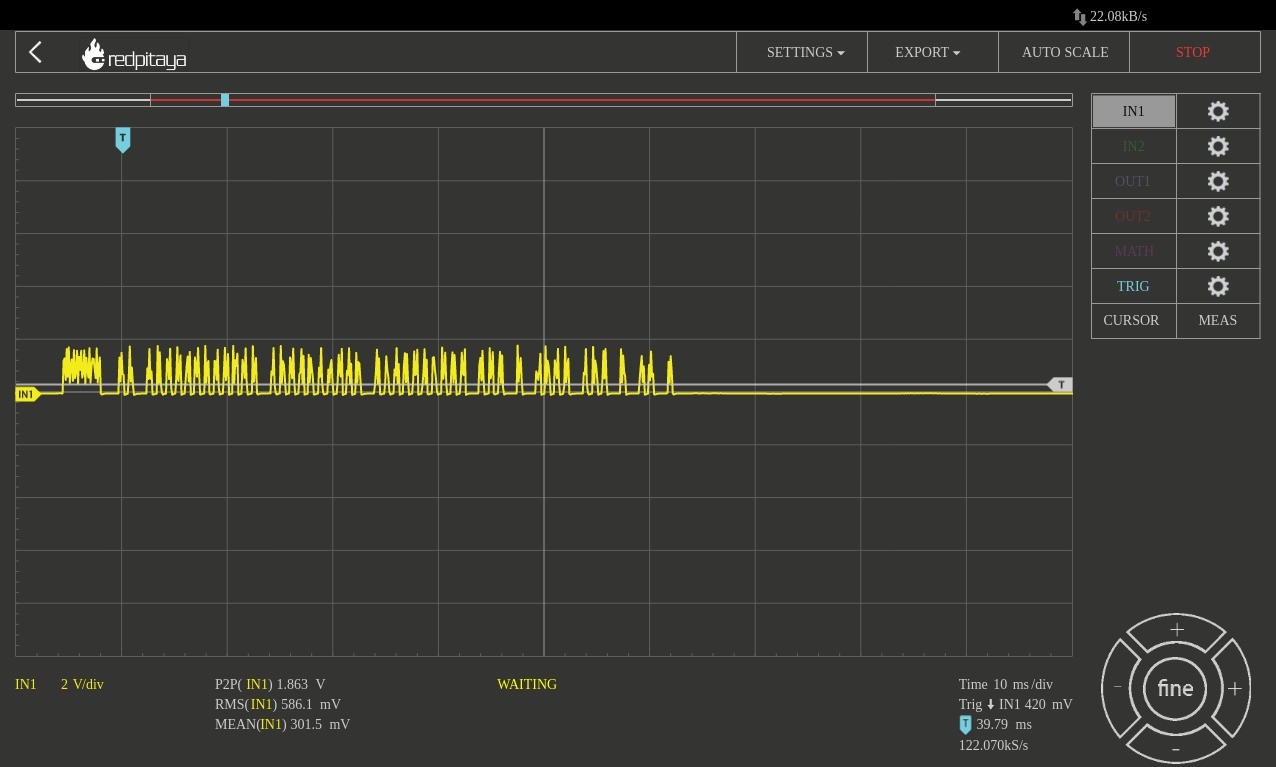
Task: Open the OUT2 channel gear settings
Action: point(1218,216)
